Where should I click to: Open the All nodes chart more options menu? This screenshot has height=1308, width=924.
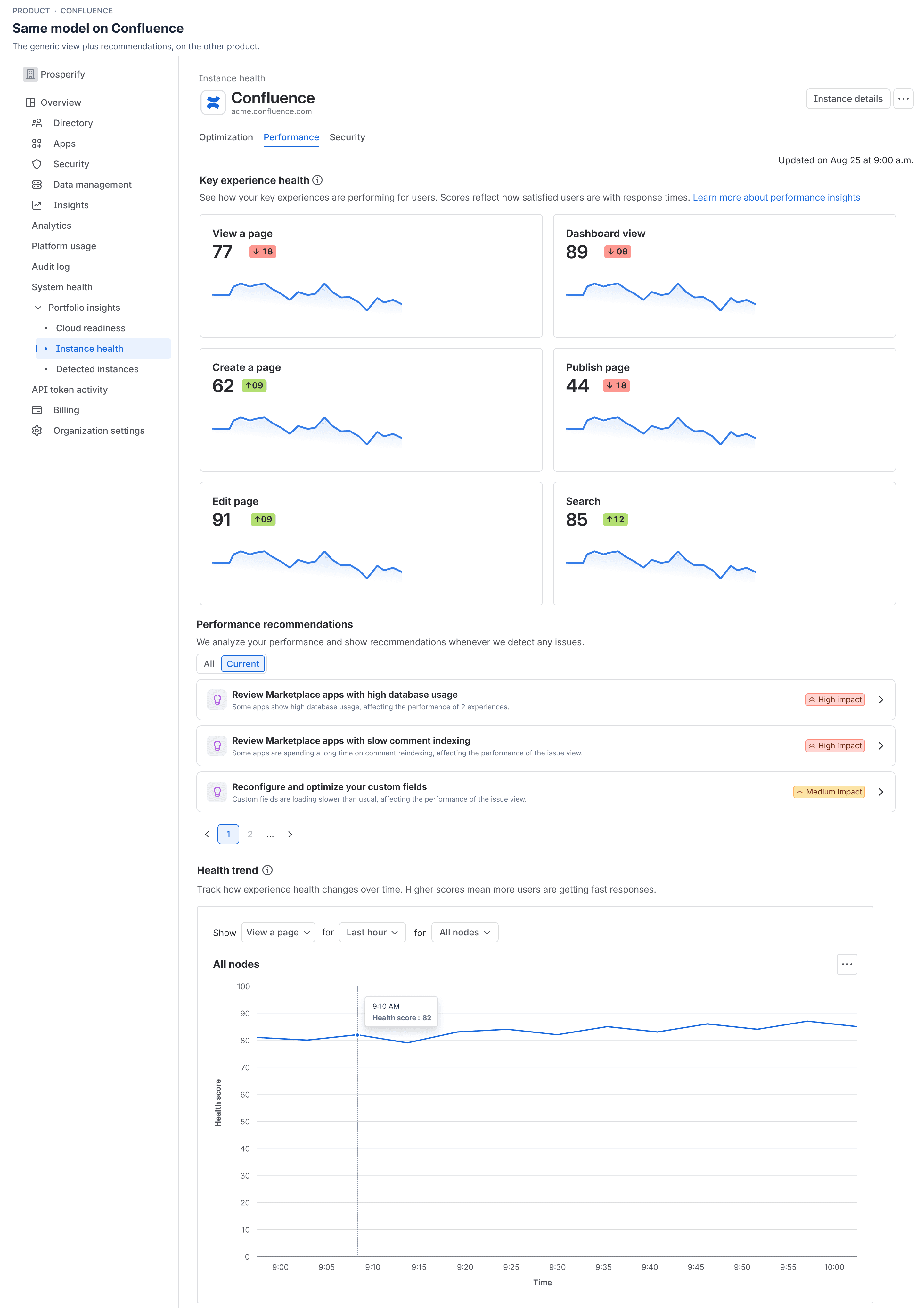[x=846, y=964]
